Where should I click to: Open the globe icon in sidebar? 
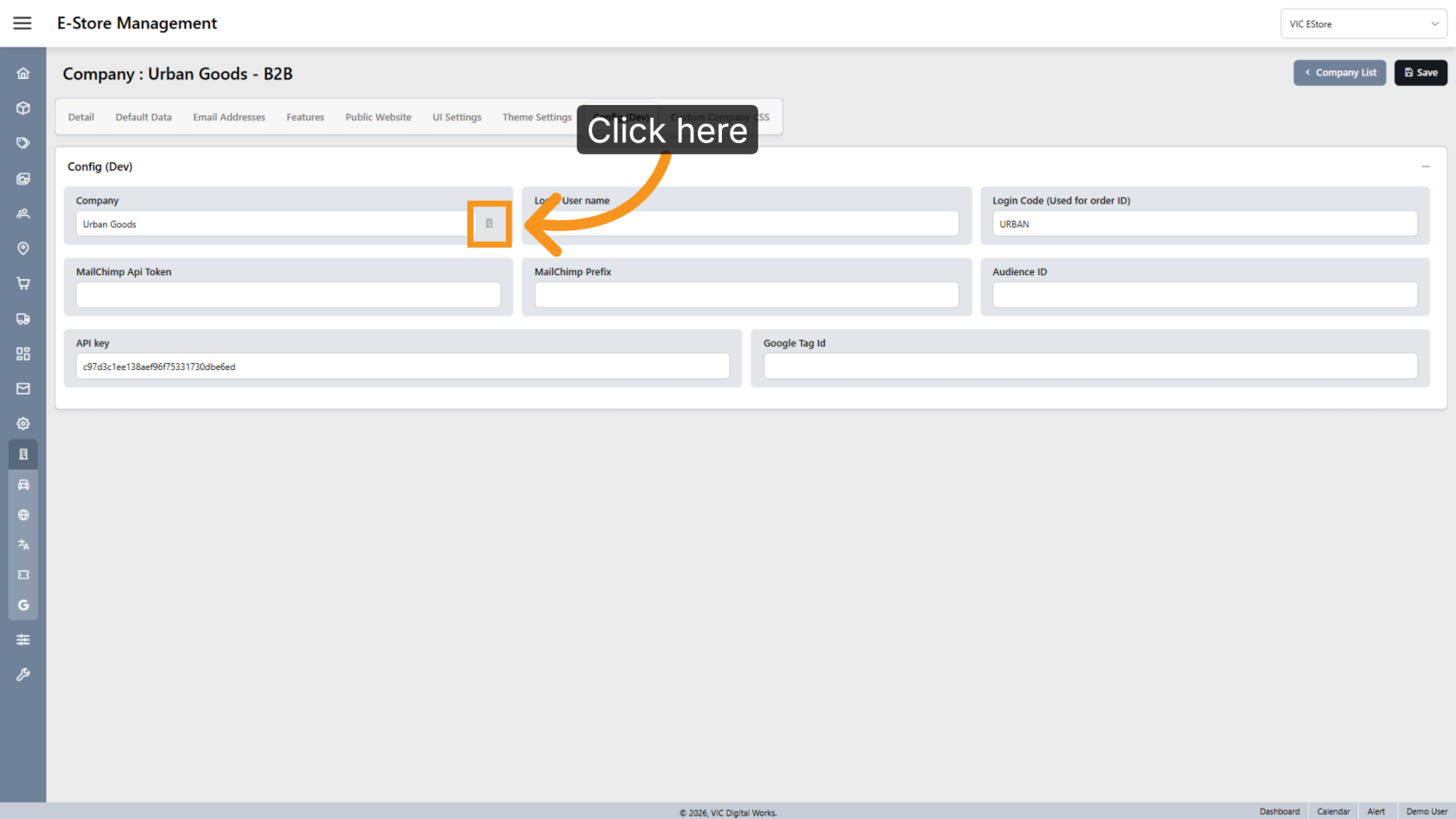click(23, 515)
